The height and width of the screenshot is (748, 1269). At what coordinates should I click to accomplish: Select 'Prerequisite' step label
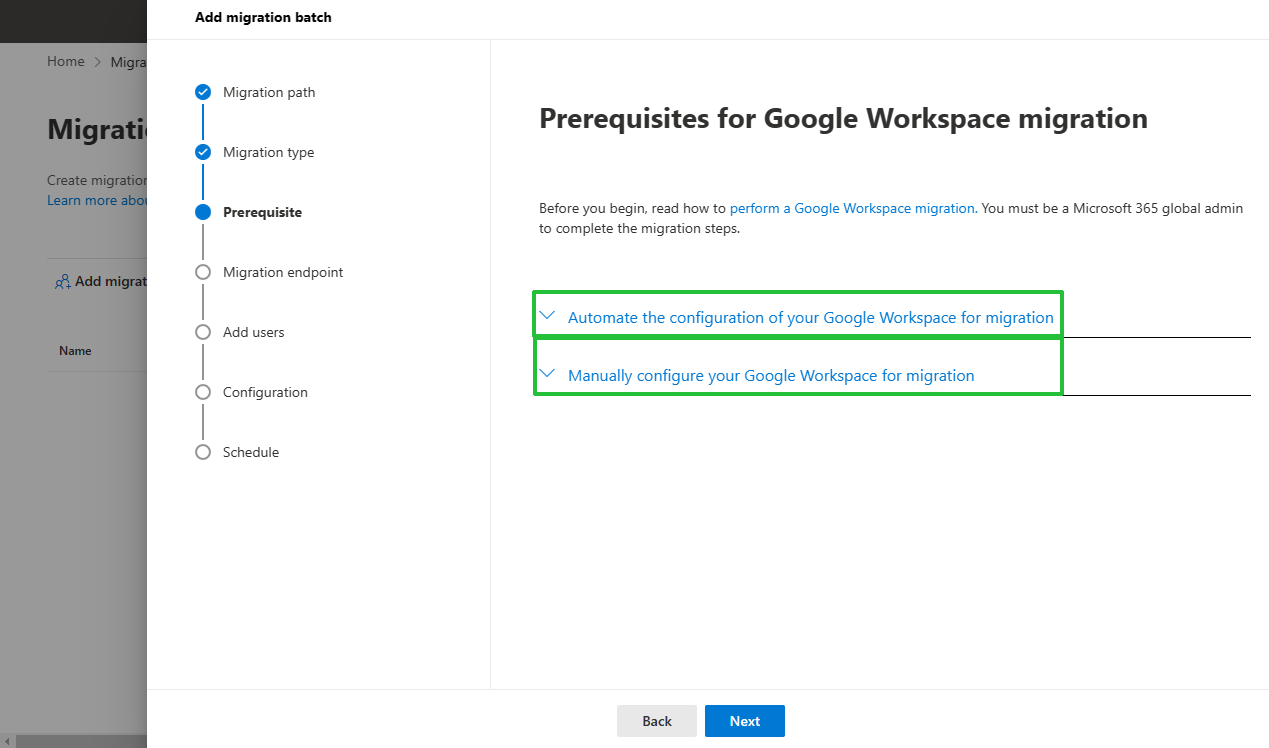(262, 212)
